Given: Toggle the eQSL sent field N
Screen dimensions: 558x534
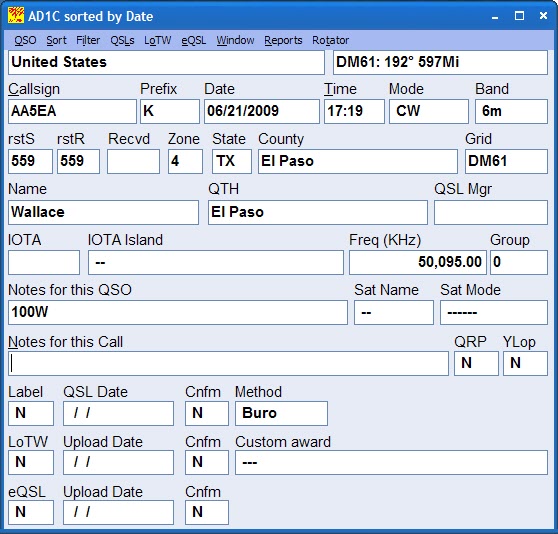Looking at the screenshot, I should tap(31, 512).
